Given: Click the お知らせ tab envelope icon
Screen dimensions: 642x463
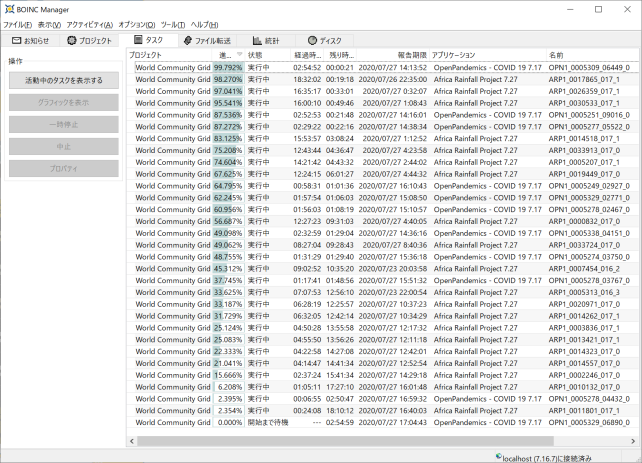Looking at the screenshot, I should pos(16,41).
